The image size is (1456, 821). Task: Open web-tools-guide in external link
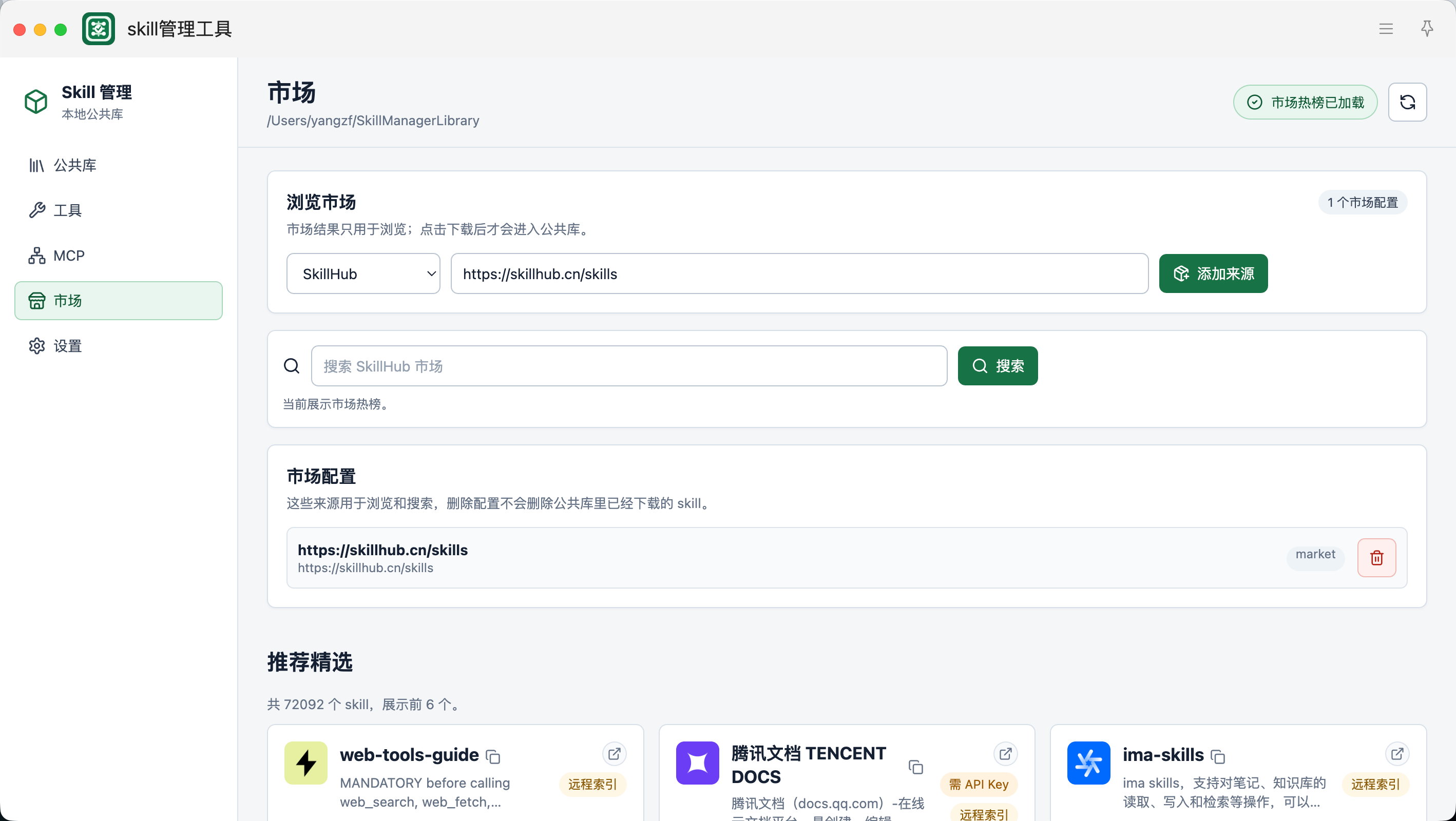pyautogui.click(x=615, y=754)
